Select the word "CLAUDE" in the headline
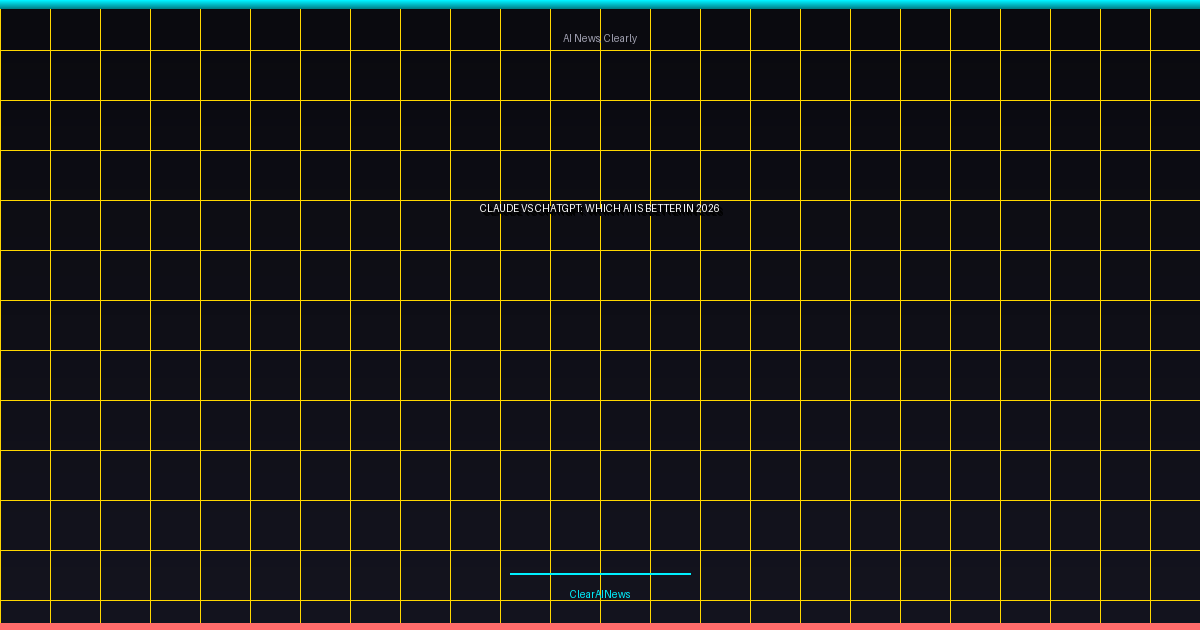The height and width of the screenshot is (630, 1200). [x=499, y=208]
